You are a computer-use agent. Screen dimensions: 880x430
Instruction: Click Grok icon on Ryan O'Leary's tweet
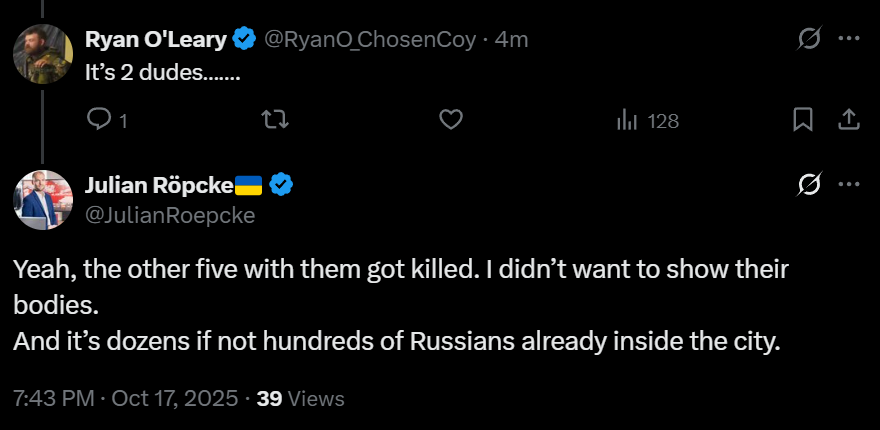coord(808,40)
